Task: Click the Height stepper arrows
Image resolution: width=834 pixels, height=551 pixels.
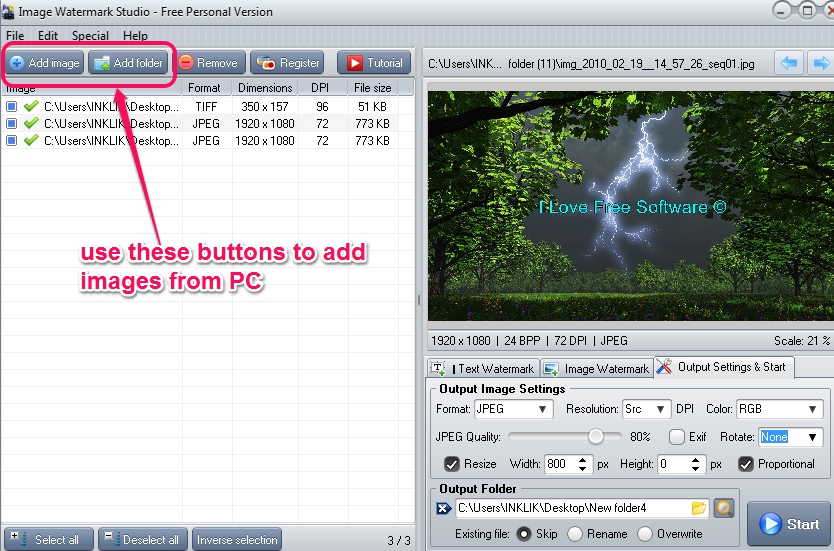Action: [695, 464]
